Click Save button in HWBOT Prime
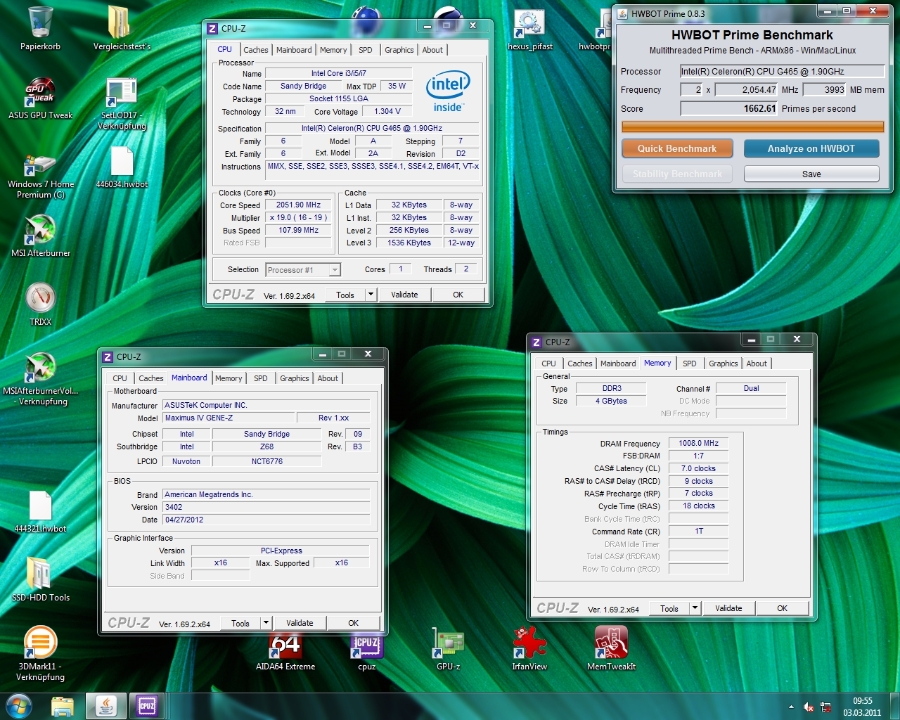 (811, 174)
